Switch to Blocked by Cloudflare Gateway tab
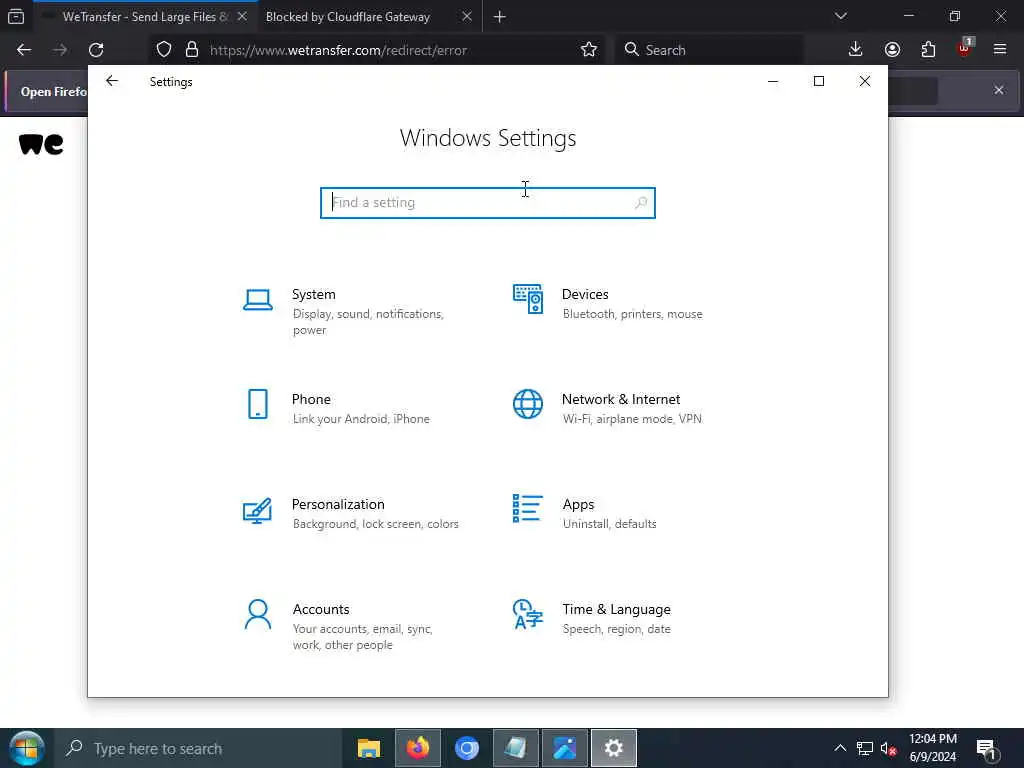The height and width of the screenshot is (768, 1024). click(347, 17)
